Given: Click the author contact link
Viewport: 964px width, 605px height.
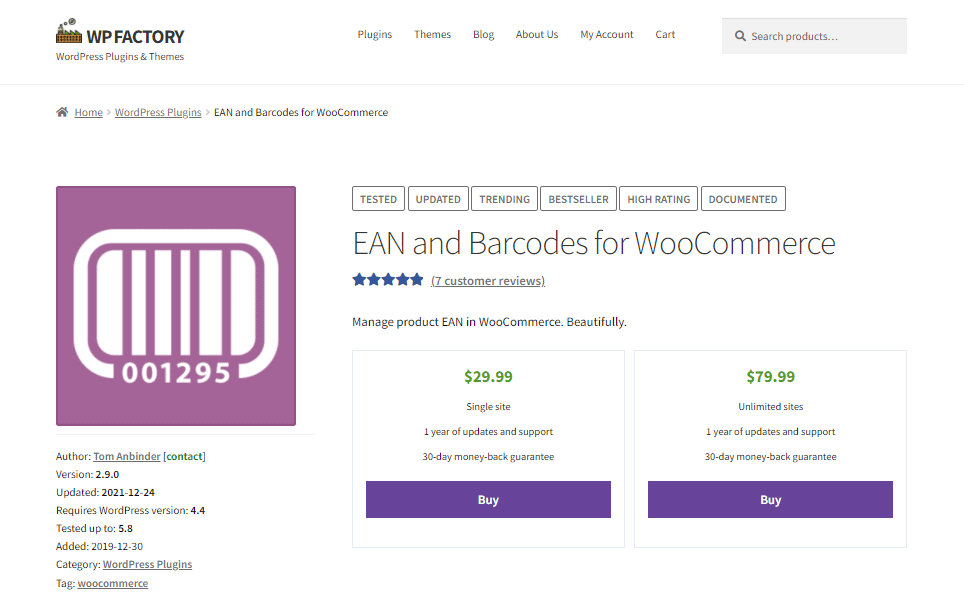Looking at the screenshot, I should coord(184,456).
